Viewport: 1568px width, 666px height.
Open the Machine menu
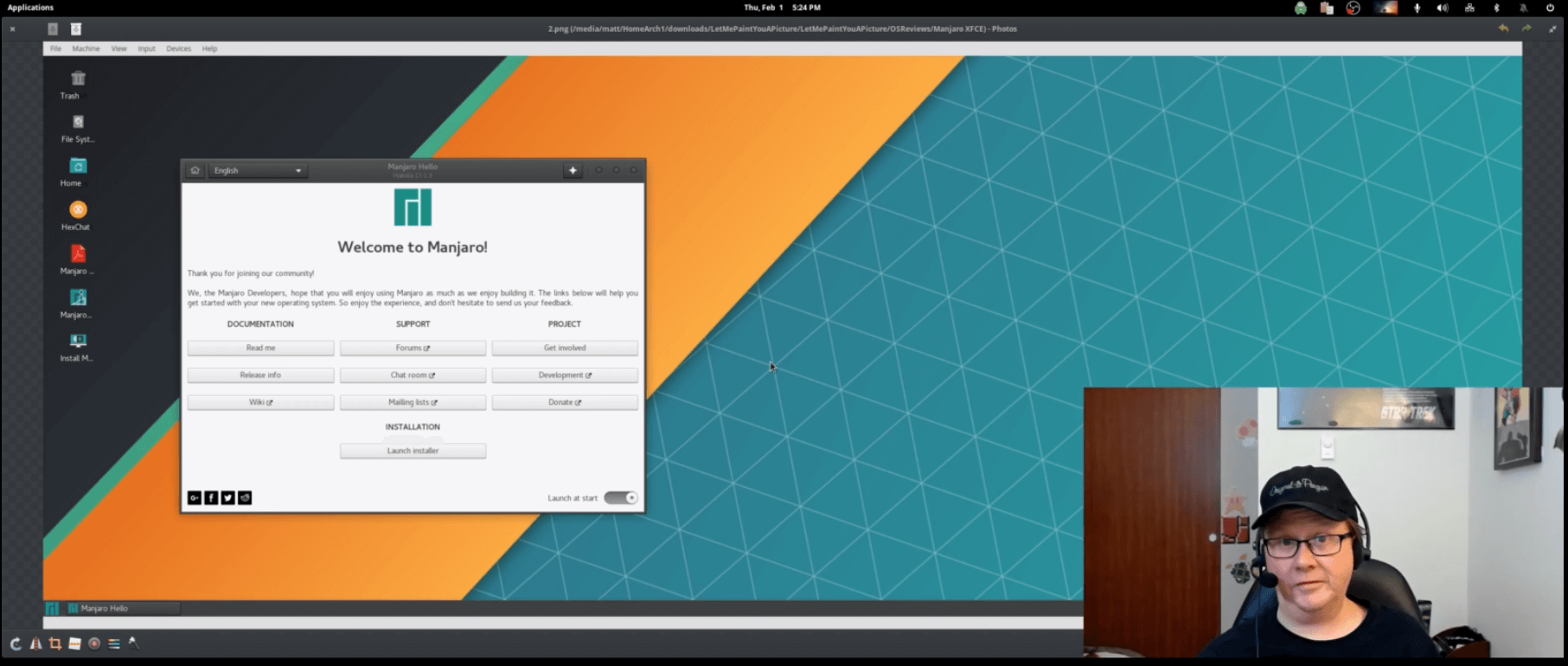(x=86, y=48)
